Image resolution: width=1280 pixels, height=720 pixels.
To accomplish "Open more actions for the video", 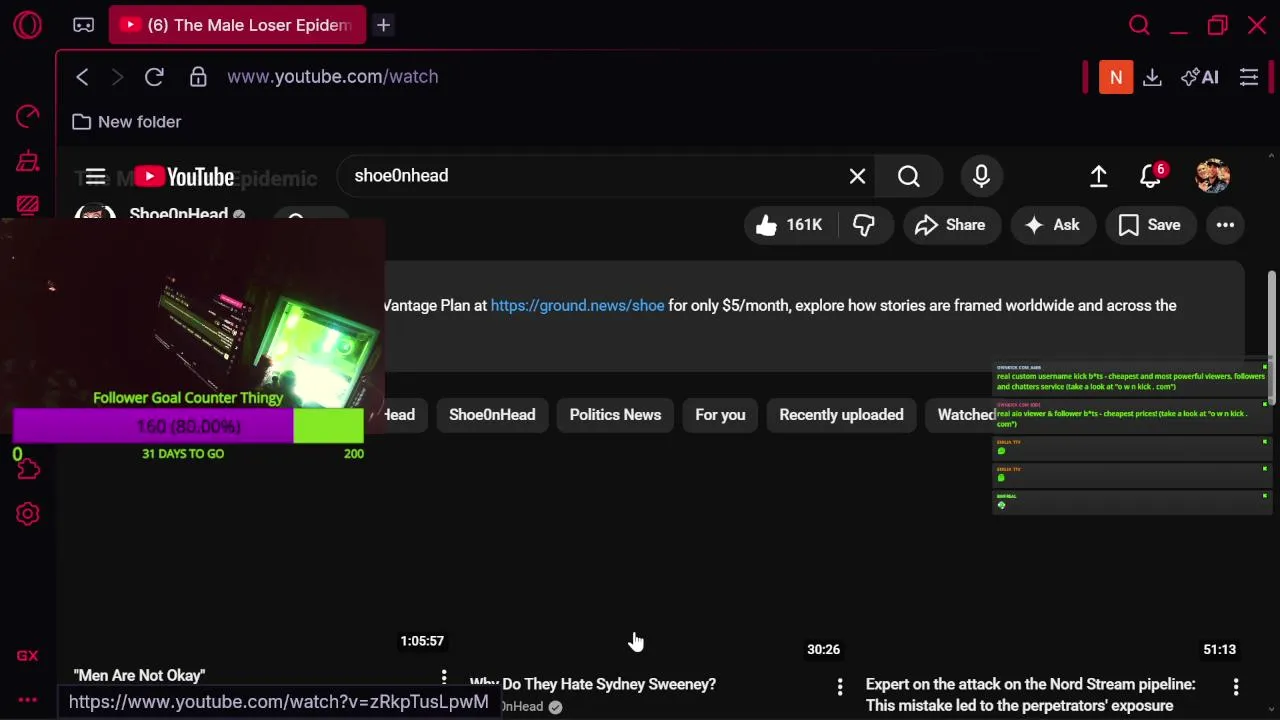I will [1225, 225].
